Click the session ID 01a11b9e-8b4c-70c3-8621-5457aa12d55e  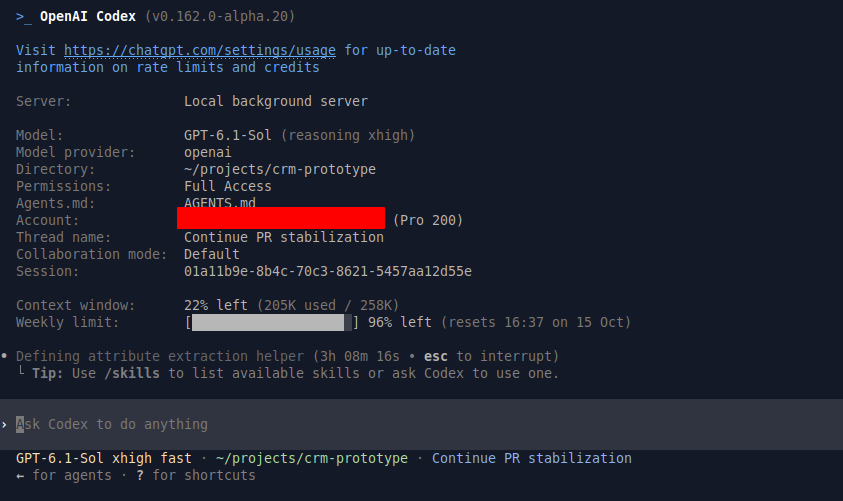[328, 271]
